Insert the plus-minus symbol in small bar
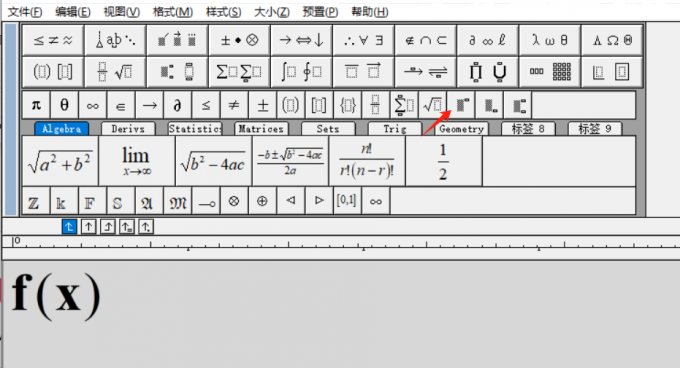680x368 pixels. coord(262,105)
